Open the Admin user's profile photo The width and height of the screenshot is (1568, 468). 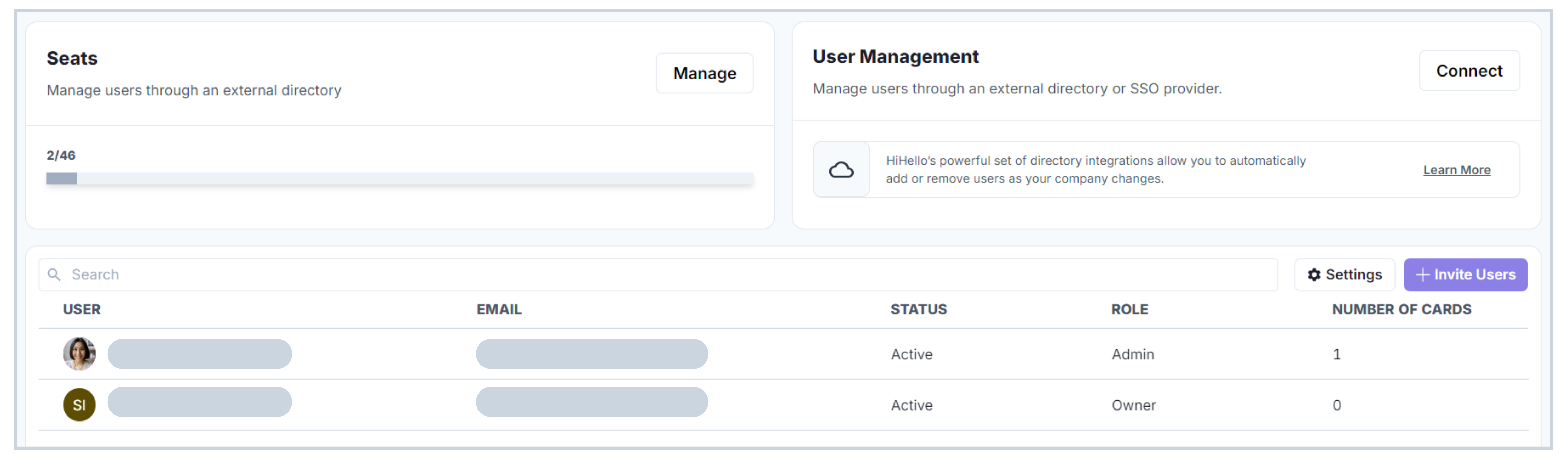pyautogui.click(x=79, y=354)
